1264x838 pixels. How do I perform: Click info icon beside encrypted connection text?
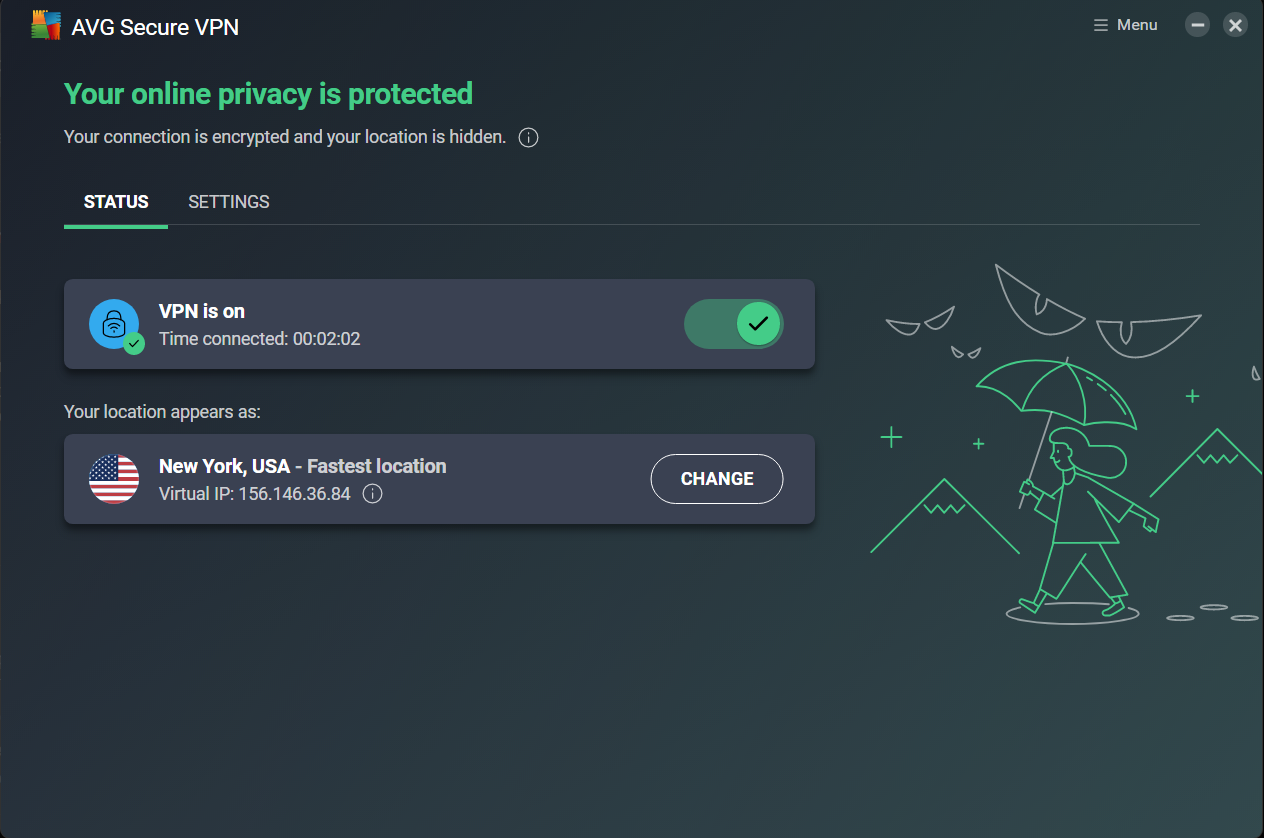(x=529, y=138)
